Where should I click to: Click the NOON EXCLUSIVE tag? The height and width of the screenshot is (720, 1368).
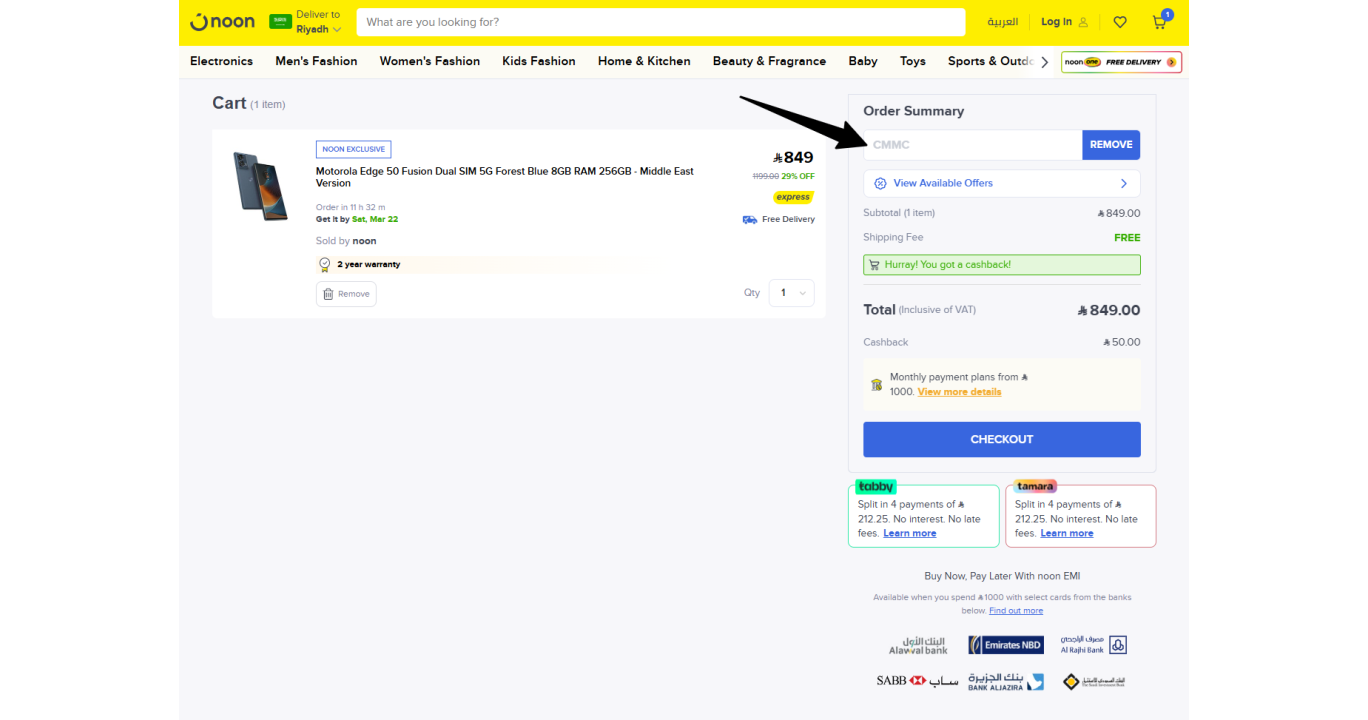tap(354, 149)
